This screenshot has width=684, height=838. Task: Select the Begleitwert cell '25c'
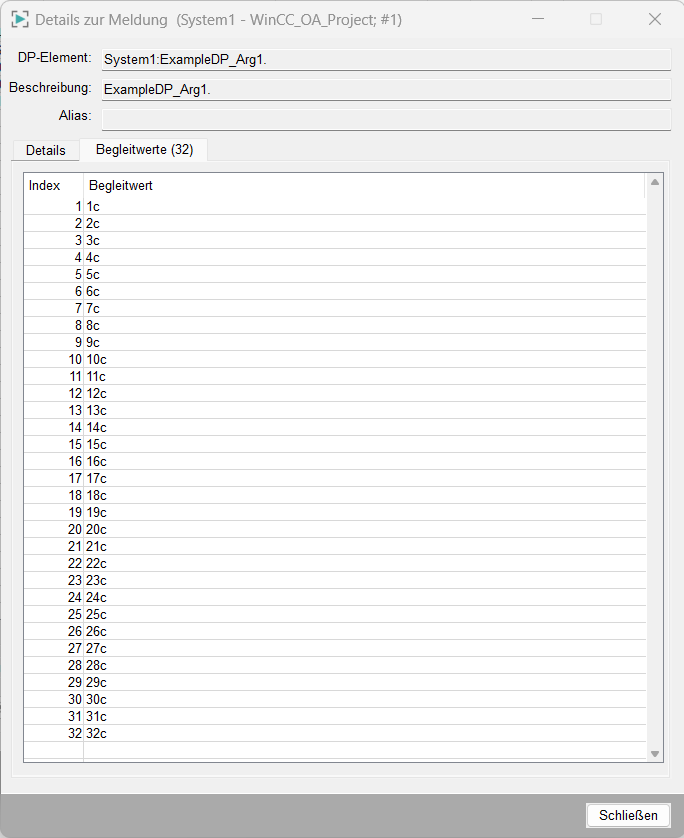(364, 614)
